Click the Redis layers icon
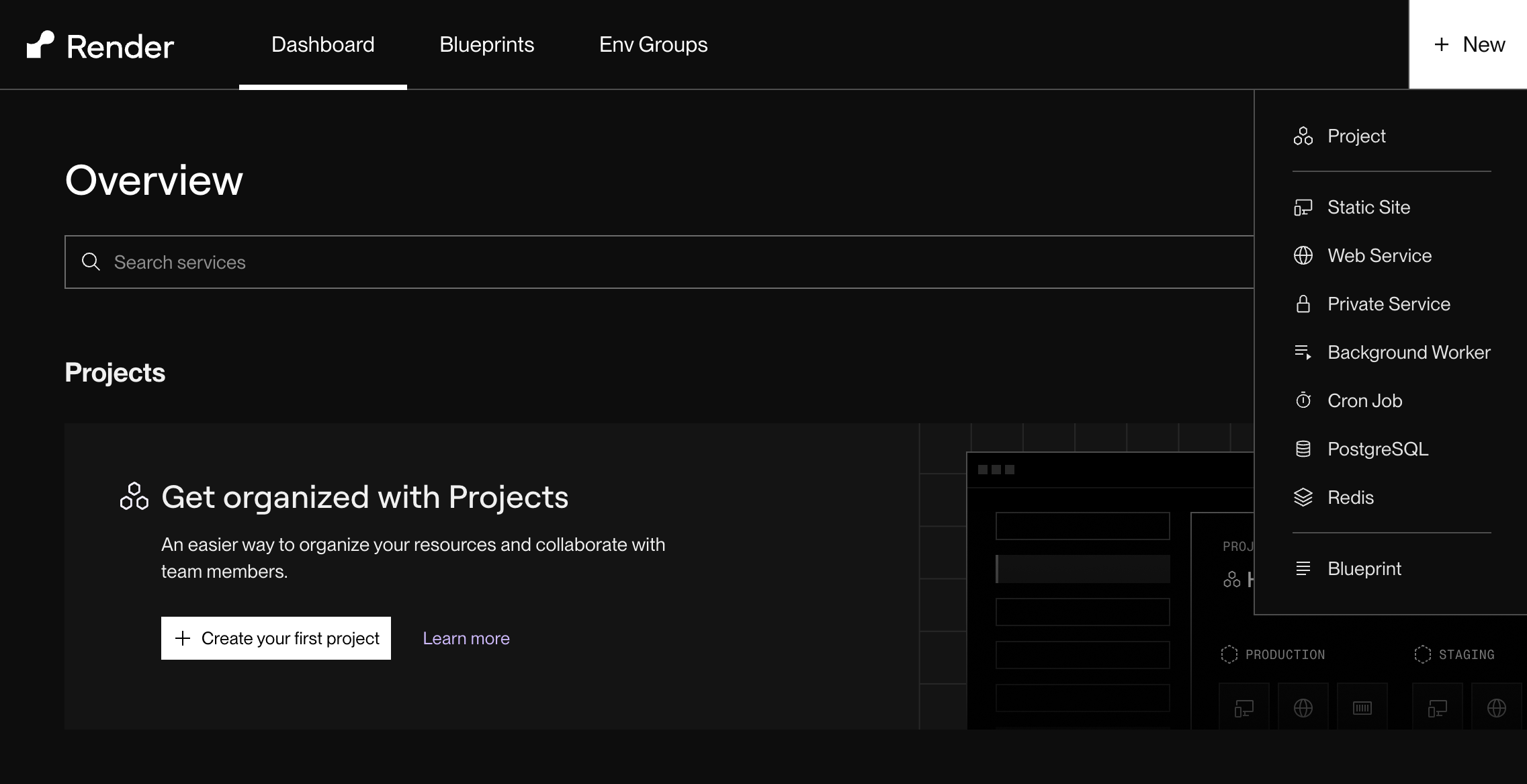This screenshot has width=1527, height=784. [1304, 497]
